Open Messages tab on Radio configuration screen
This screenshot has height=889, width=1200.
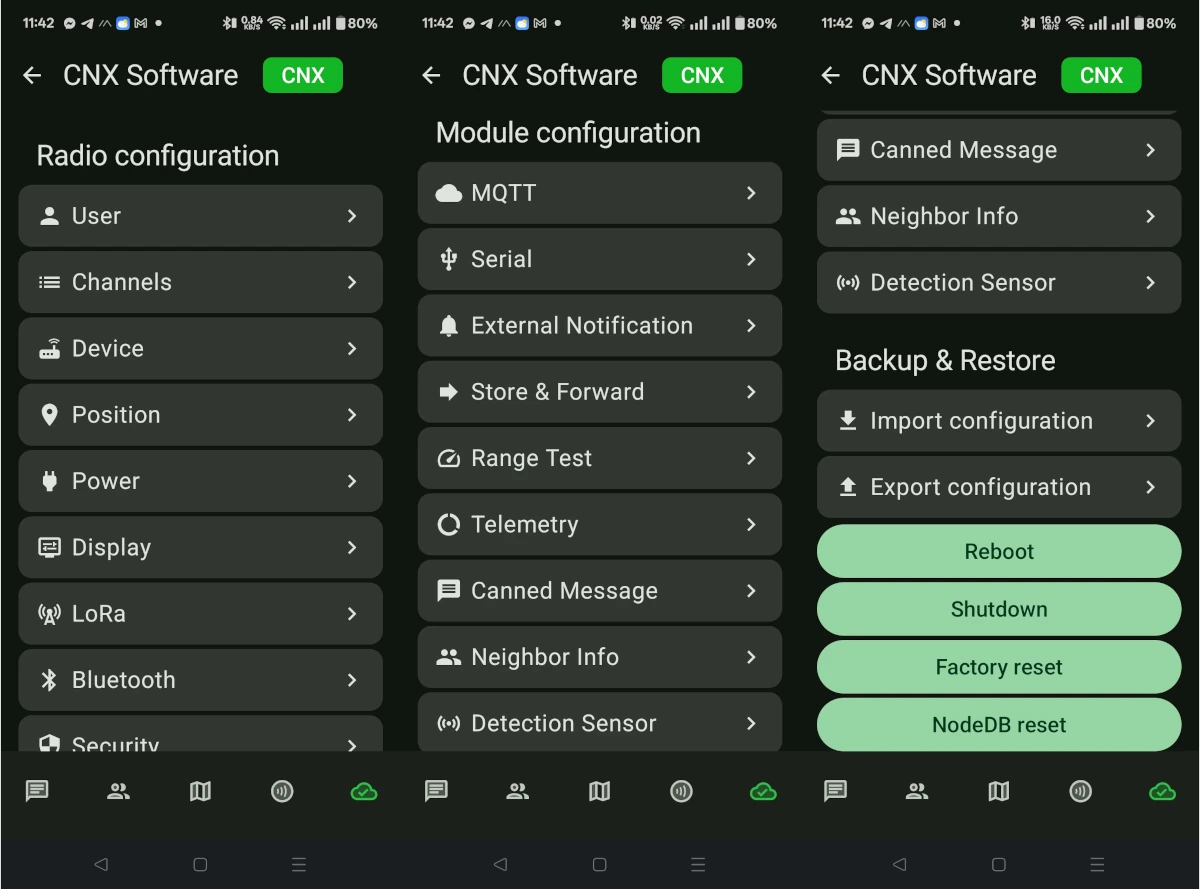coord(37,791)
